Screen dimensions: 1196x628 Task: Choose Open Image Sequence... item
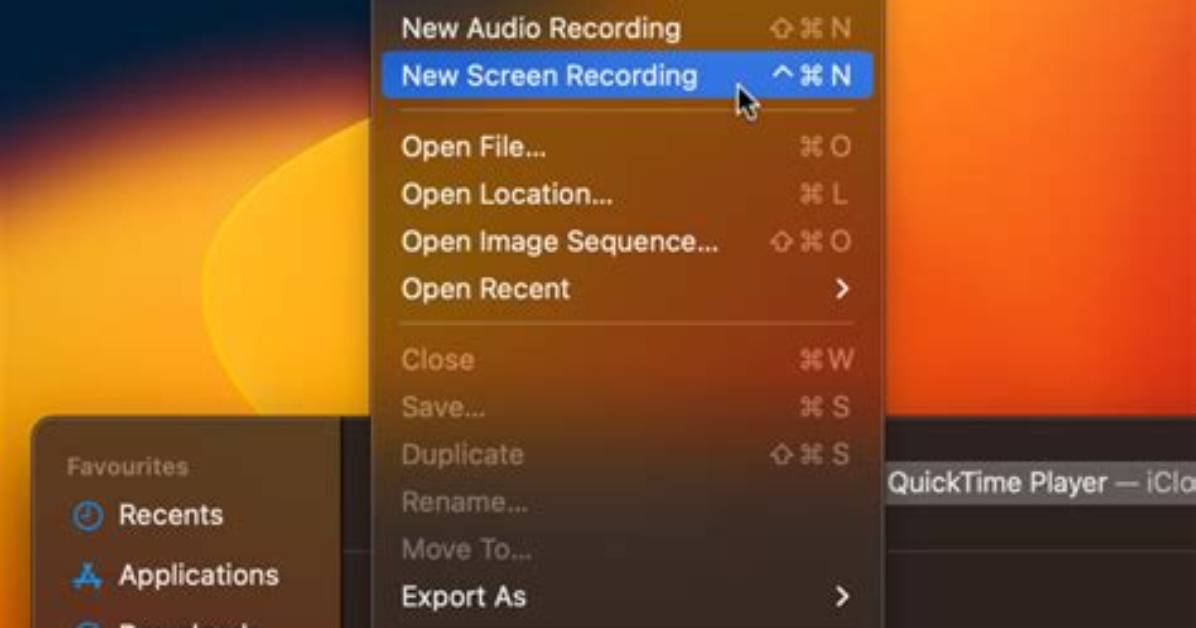tap(627, 241)
